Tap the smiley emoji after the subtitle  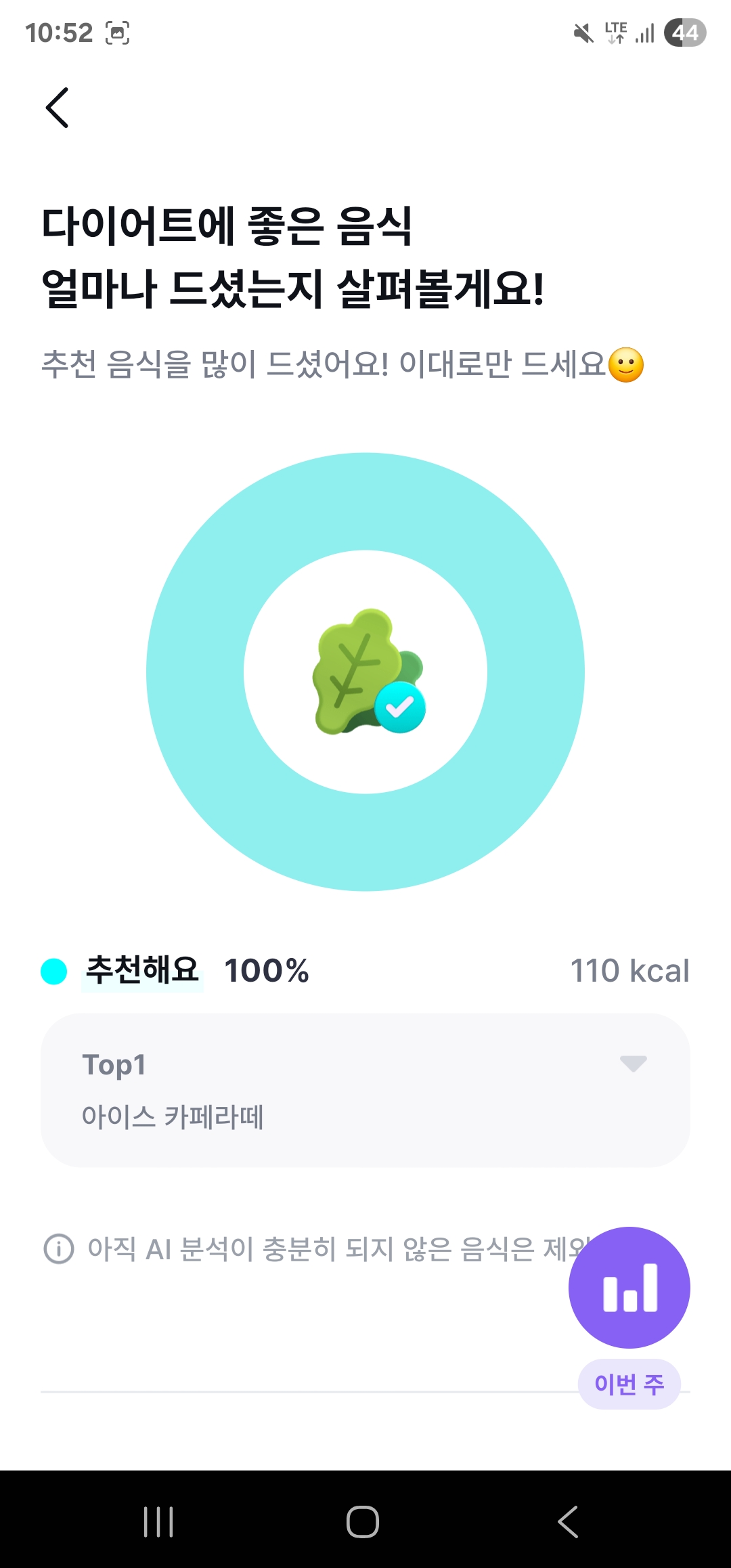[x=626, y=365]
